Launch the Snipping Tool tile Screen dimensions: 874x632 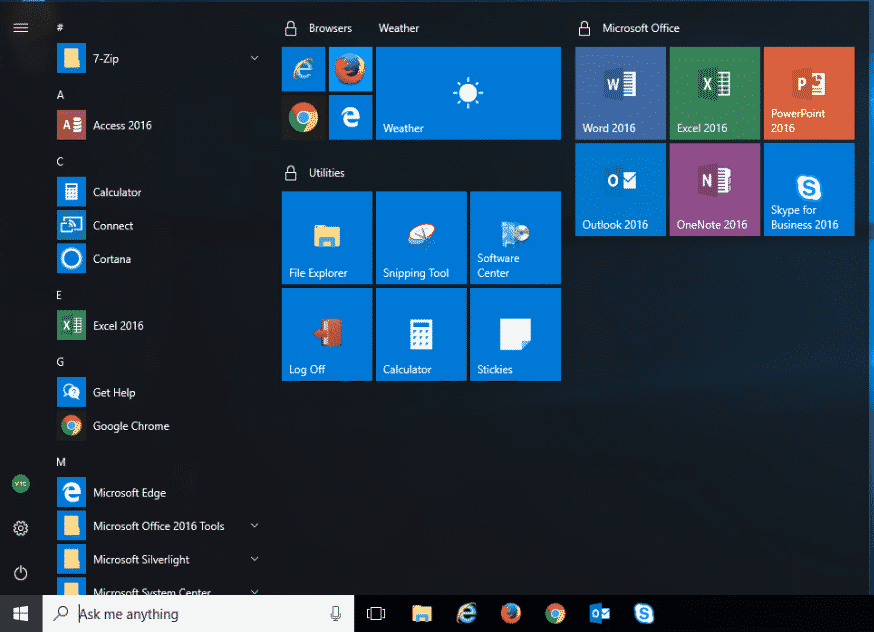421,238
